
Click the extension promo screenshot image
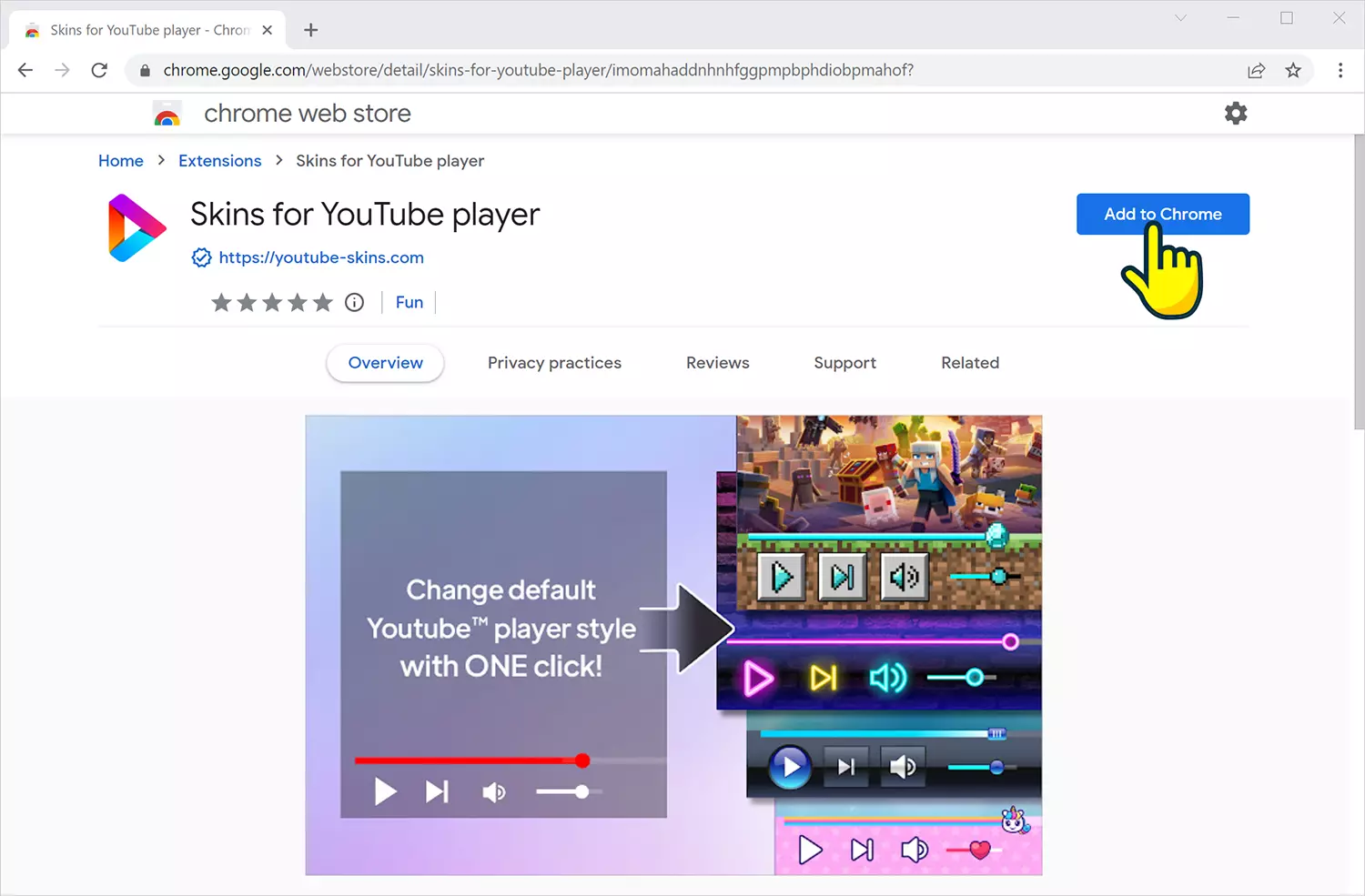coord(673,645)
